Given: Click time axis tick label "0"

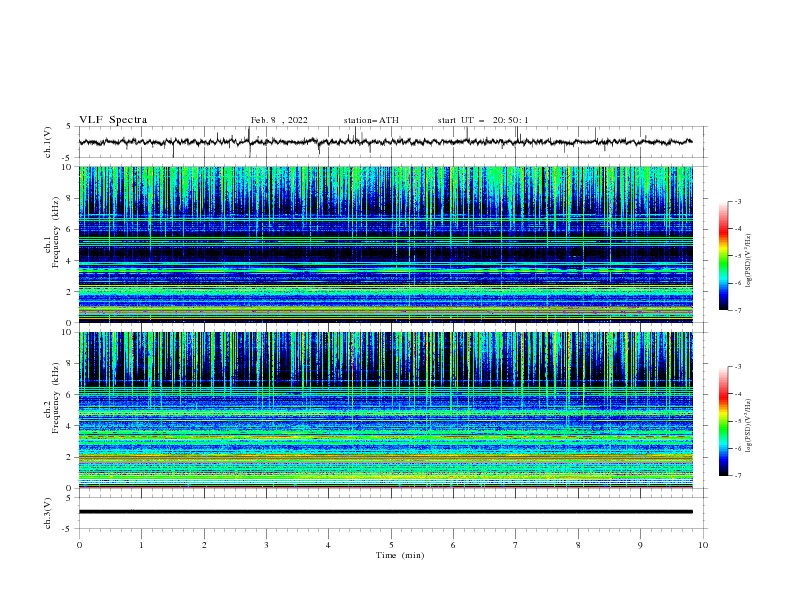Looking at the screenshot, I should (x=79, y=545).
